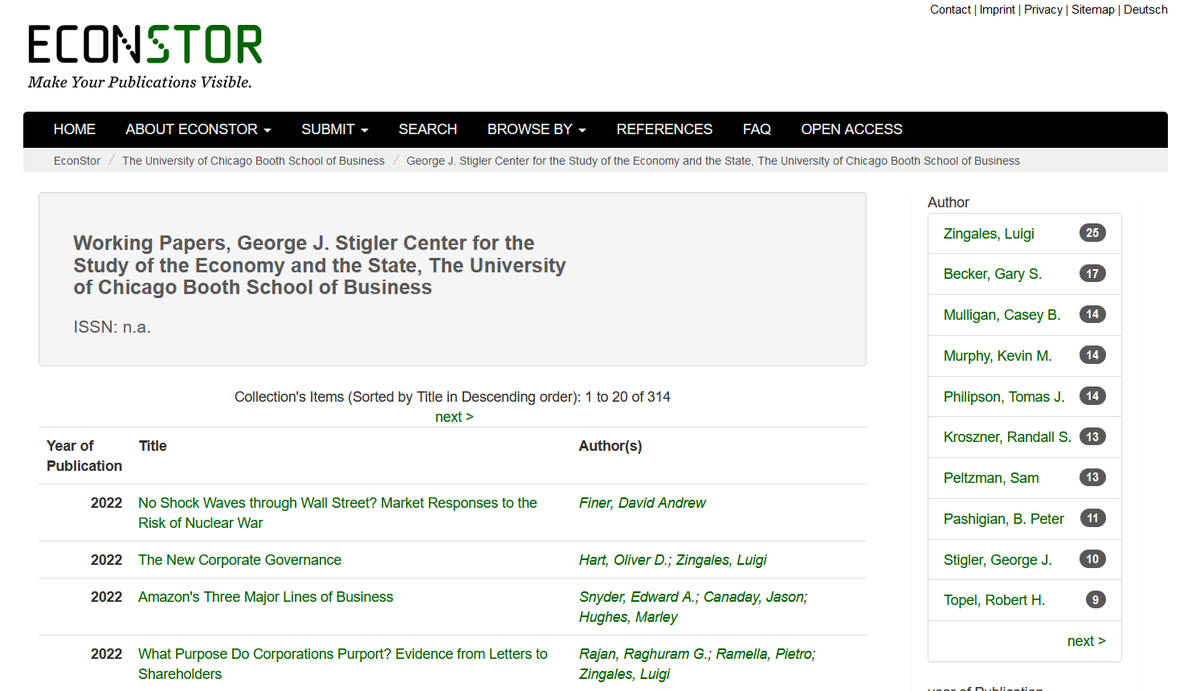Viewport: 1200px width, 691px height.
Task: Open paper 'The New Corporate Governance'
Action: (x=240, y=560)
